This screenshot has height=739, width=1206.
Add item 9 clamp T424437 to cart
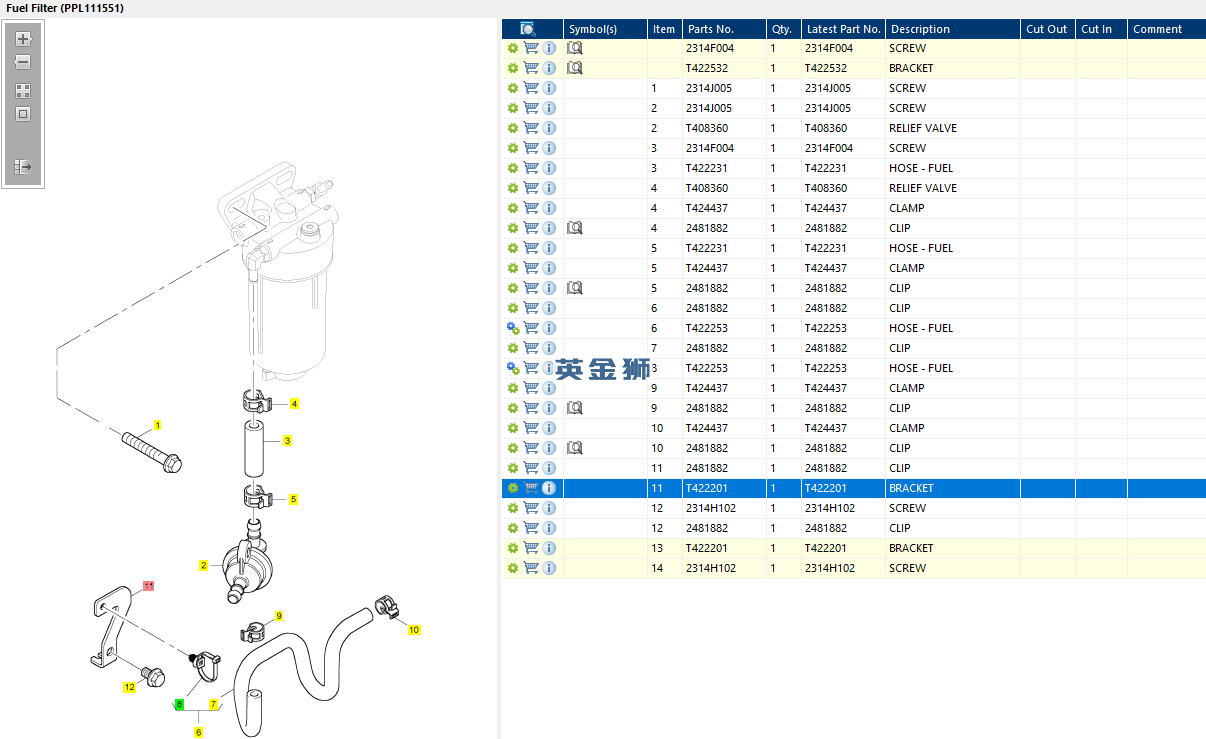(x=531, y=388)
